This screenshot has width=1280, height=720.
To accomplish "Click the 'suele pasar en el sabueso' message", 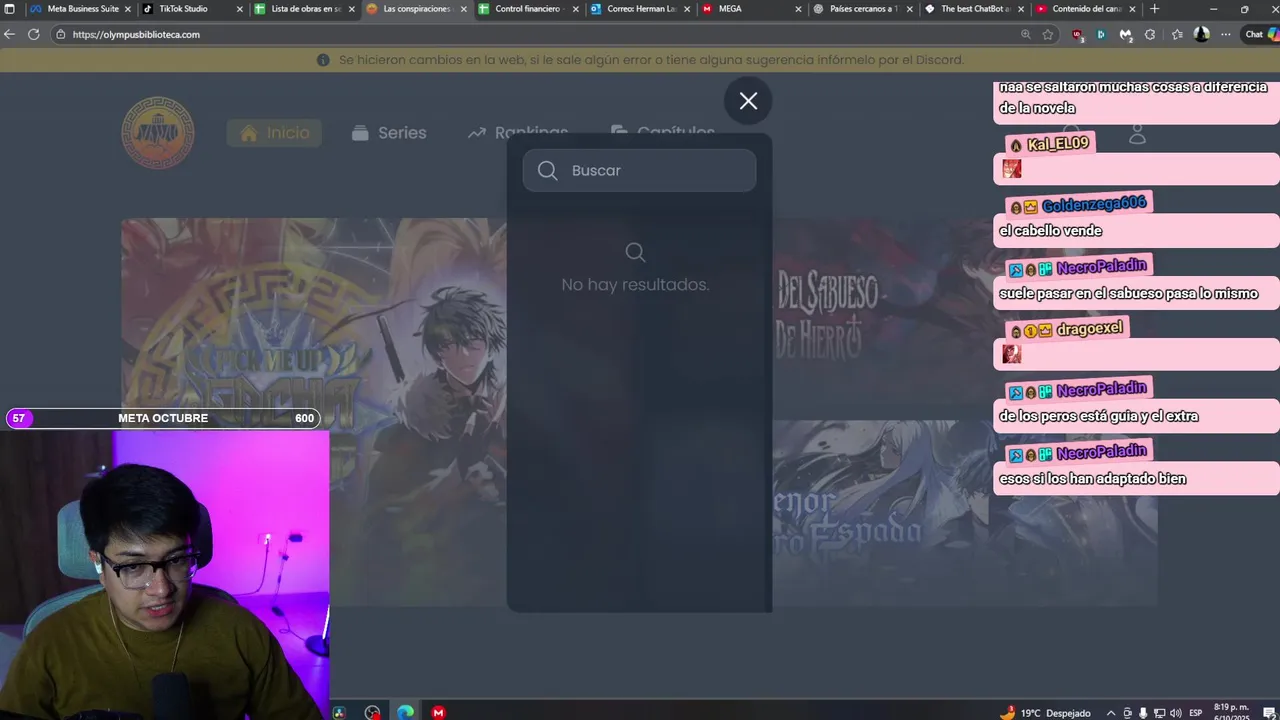I will 1128,294.
